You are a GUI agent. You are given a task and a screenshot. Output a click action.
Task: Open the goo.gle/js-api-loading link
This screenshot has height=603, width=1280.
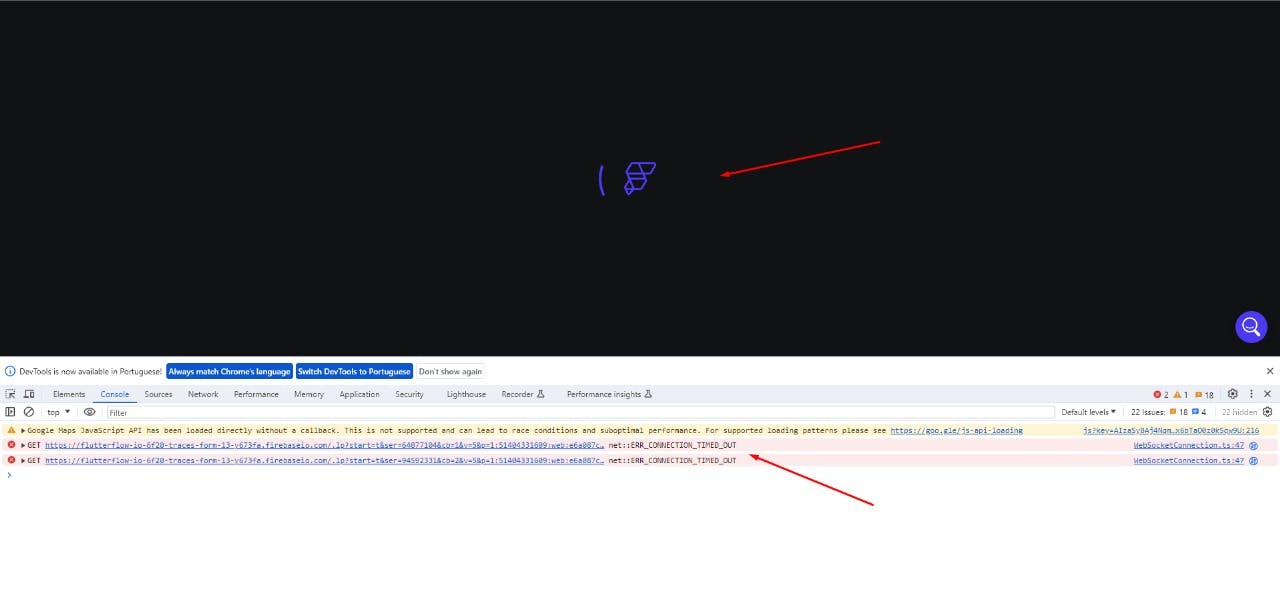(956, 430)
